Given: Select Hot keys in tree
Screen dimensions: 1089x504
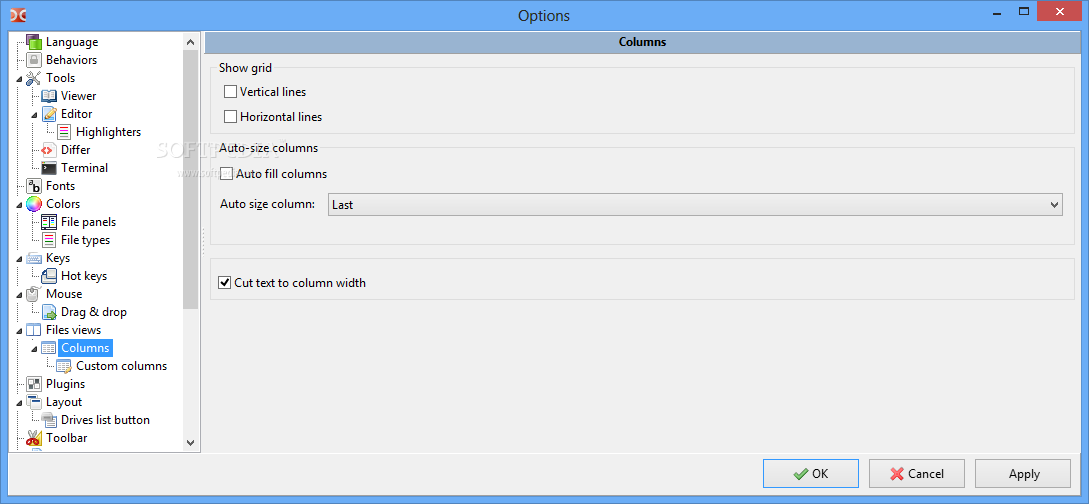Looking at the screenshot, I should (x=84, y=276).
